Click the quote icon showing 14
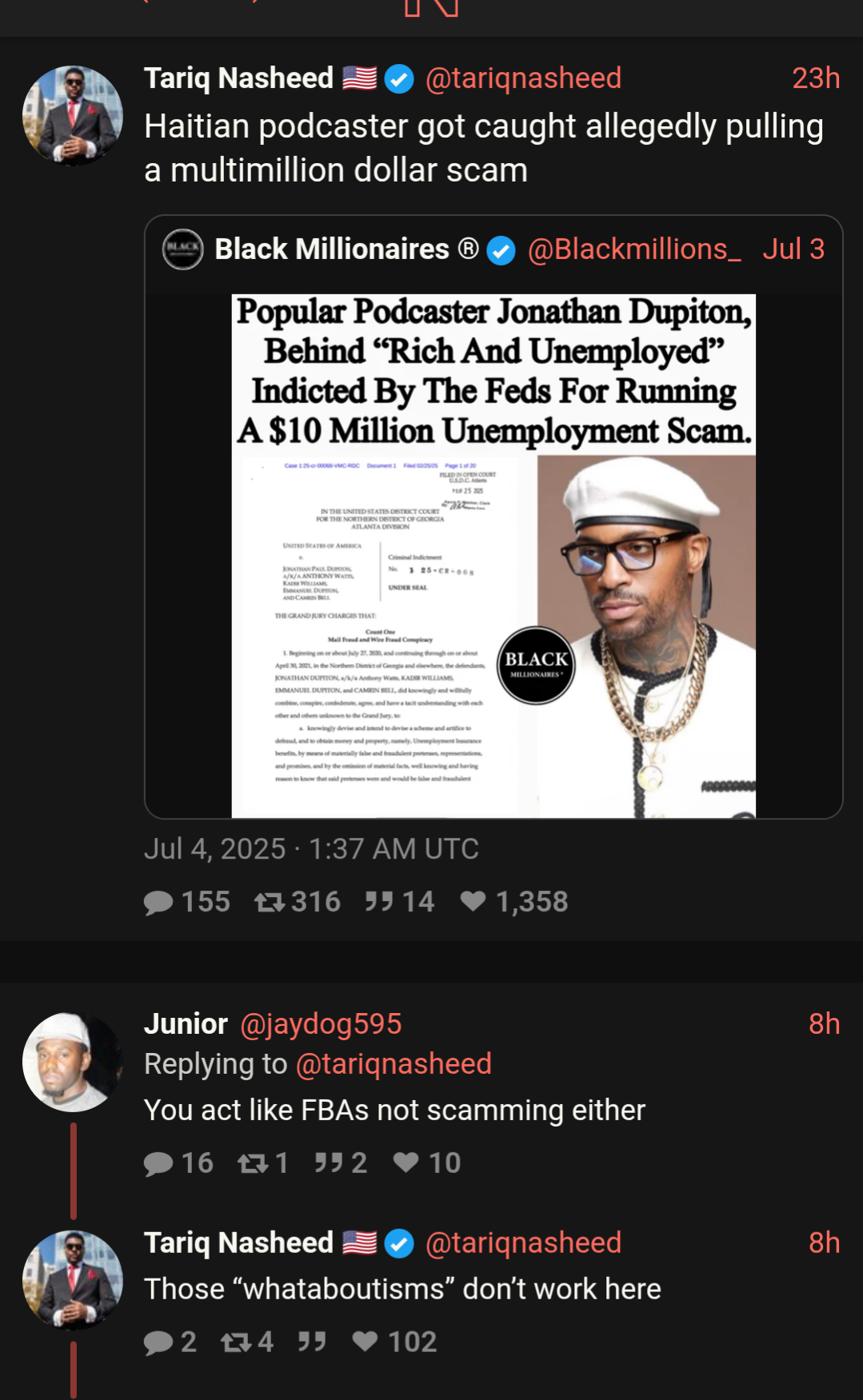 click(x=379, y=902)
